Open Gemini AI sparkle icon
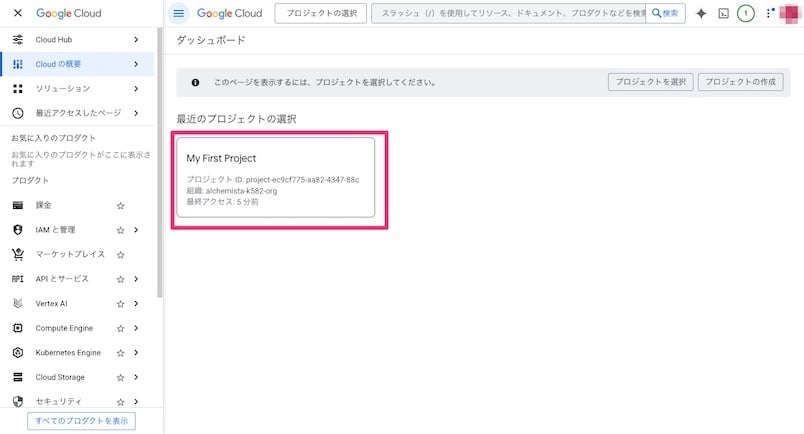 [x=701, y=14]
